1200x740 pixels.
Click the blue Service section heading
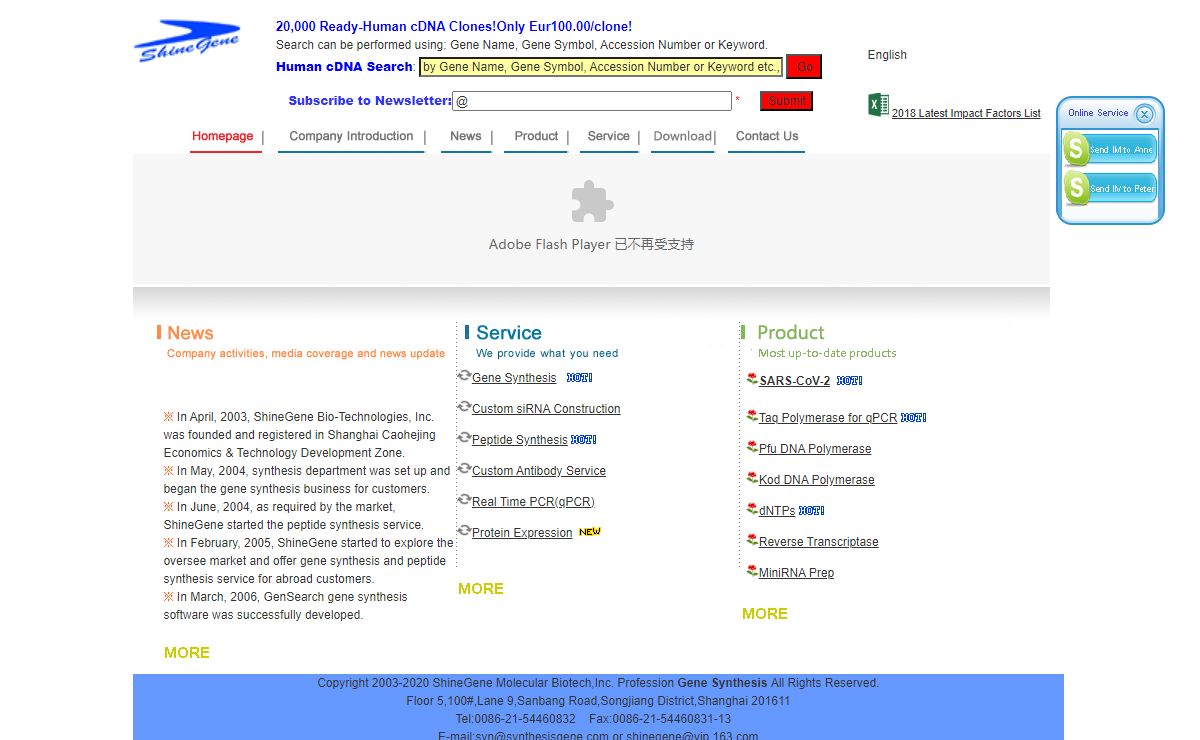pos(509,333)
